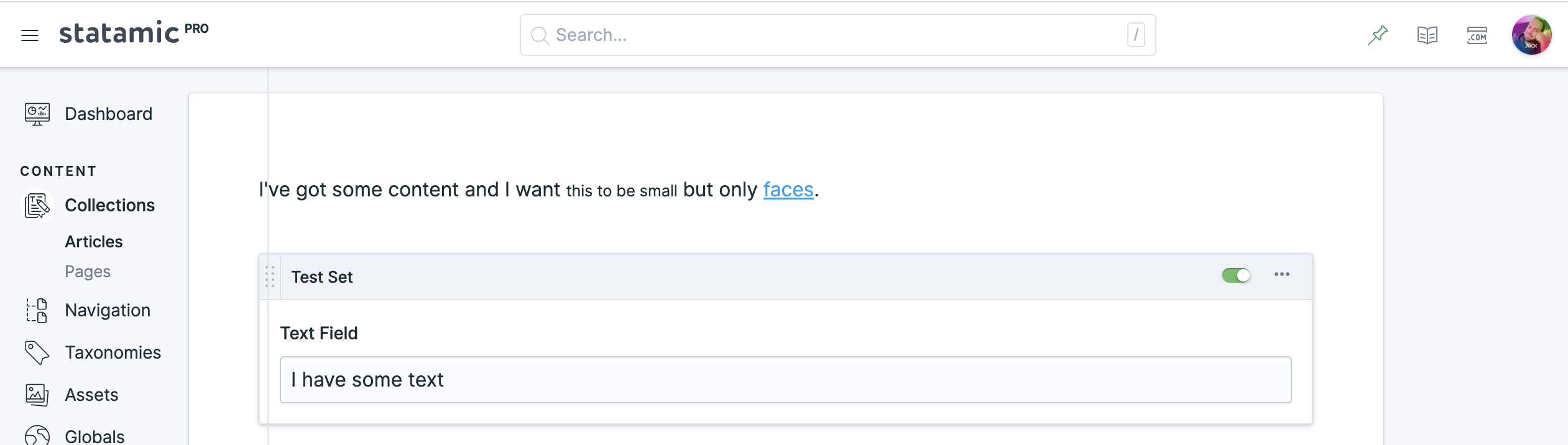Click the Dashboard icon in sidebar
The height and width of the screenshot is (445, 1568).
37,114
